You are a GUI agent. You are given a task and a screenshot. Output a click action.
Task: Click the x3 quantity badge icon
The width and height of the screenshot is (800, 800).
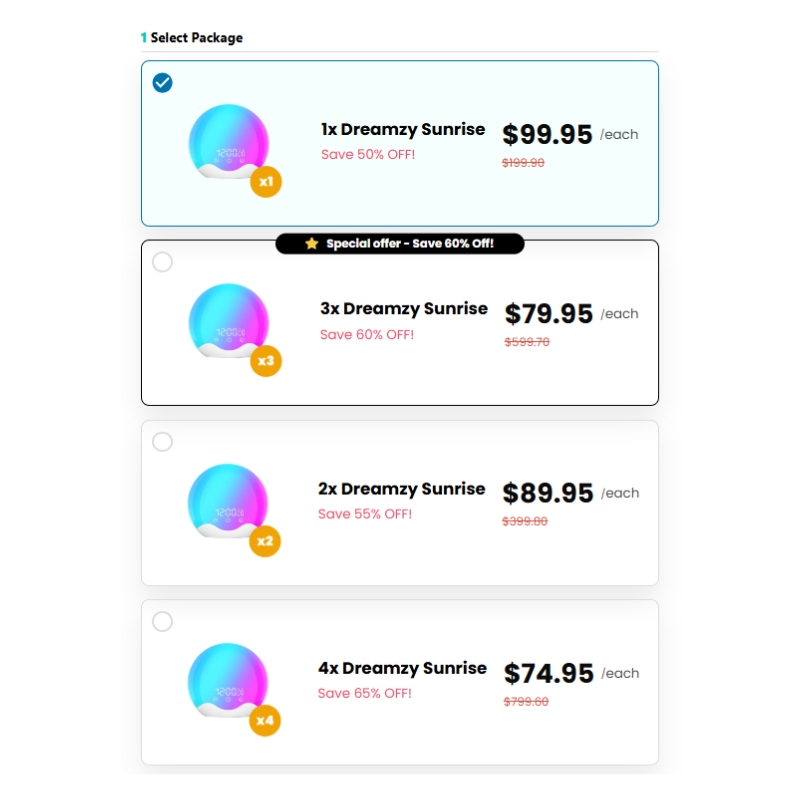(266, 361)
